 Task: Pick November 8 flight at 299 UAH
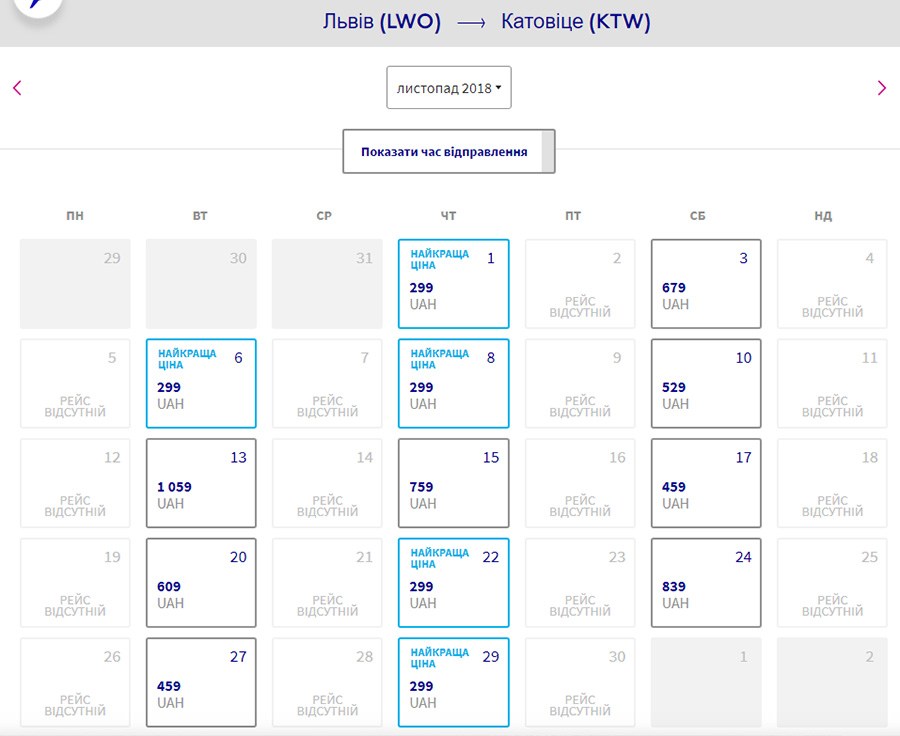point(453,384)
